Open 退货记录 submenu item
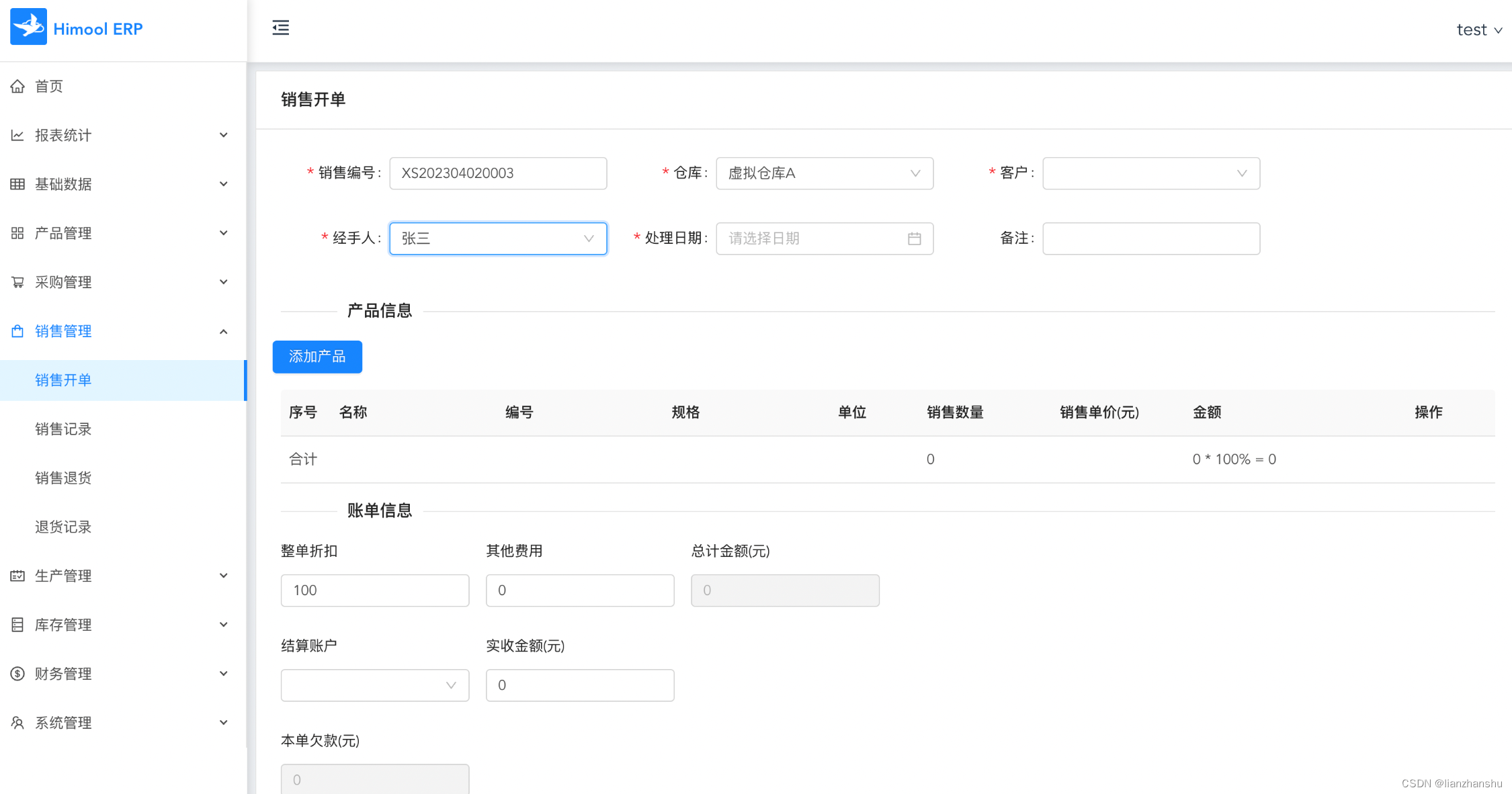The width and height of the screenshot is (1512, 794). (124, 527)
